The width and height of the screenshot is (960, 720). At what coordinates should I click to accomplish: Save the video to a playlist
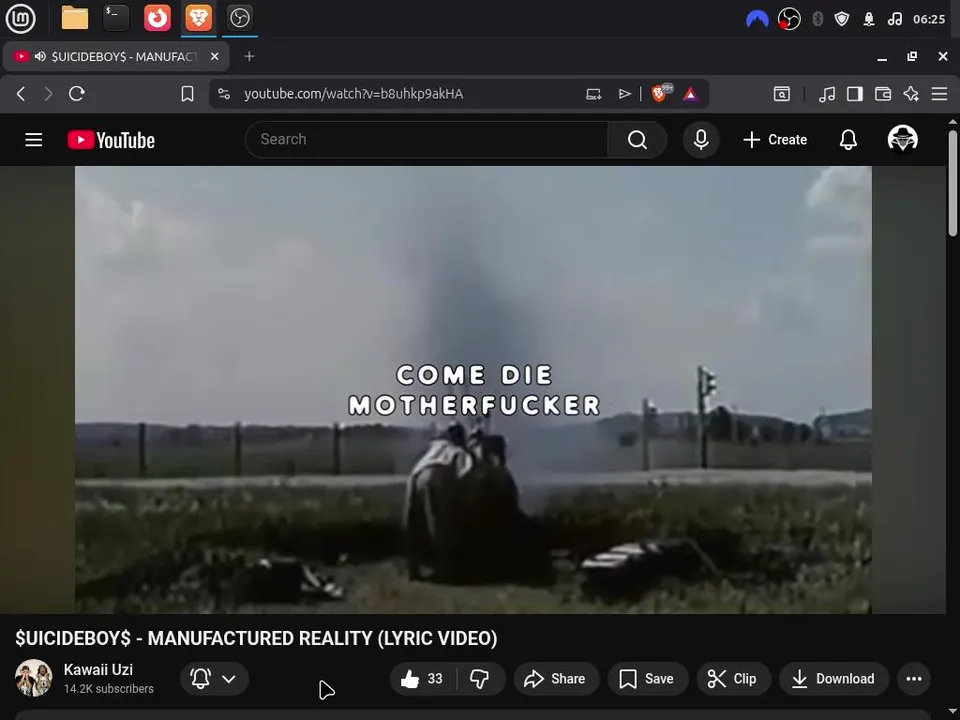coord(647,678)
